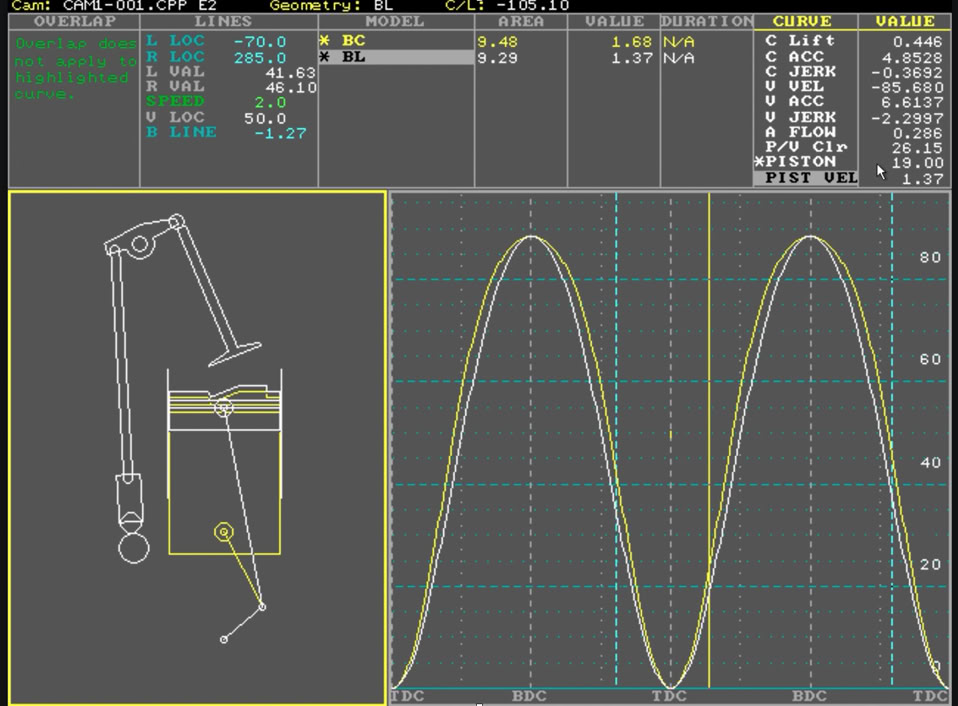Image resolution: width=958 pixels, height=706 pixels.
Task: Click the R LOC value 285.0
Action: coord(259,58)
